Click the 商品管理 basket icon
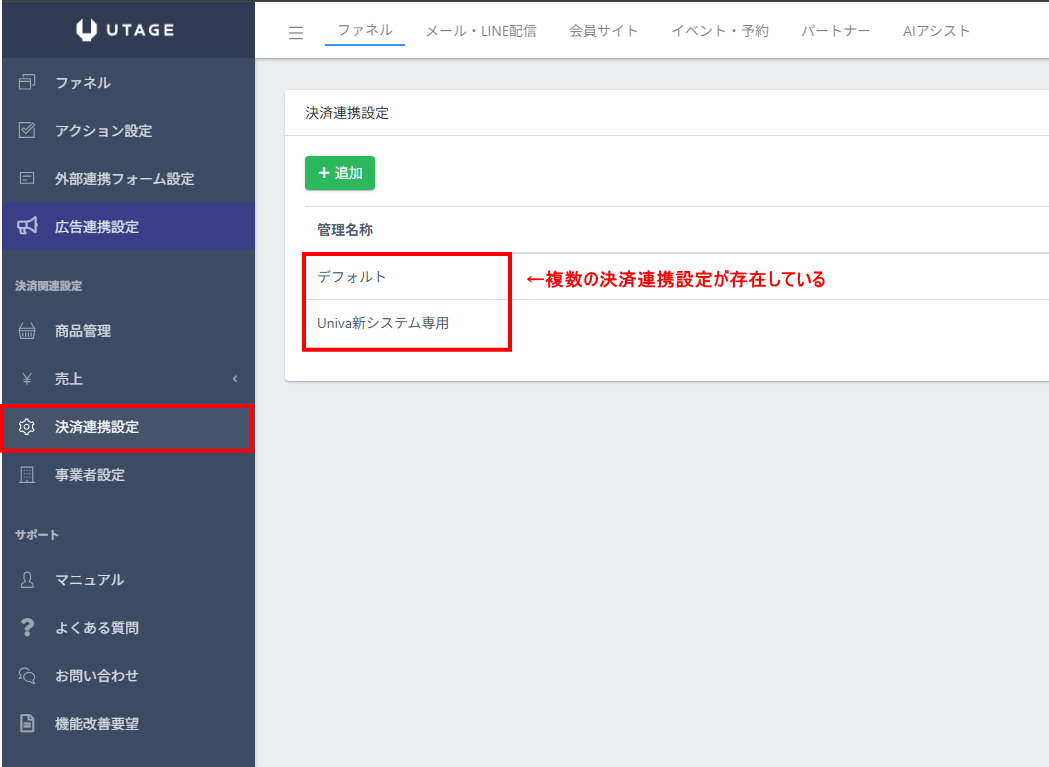1049x767 pixels. [x=28, y=331]
